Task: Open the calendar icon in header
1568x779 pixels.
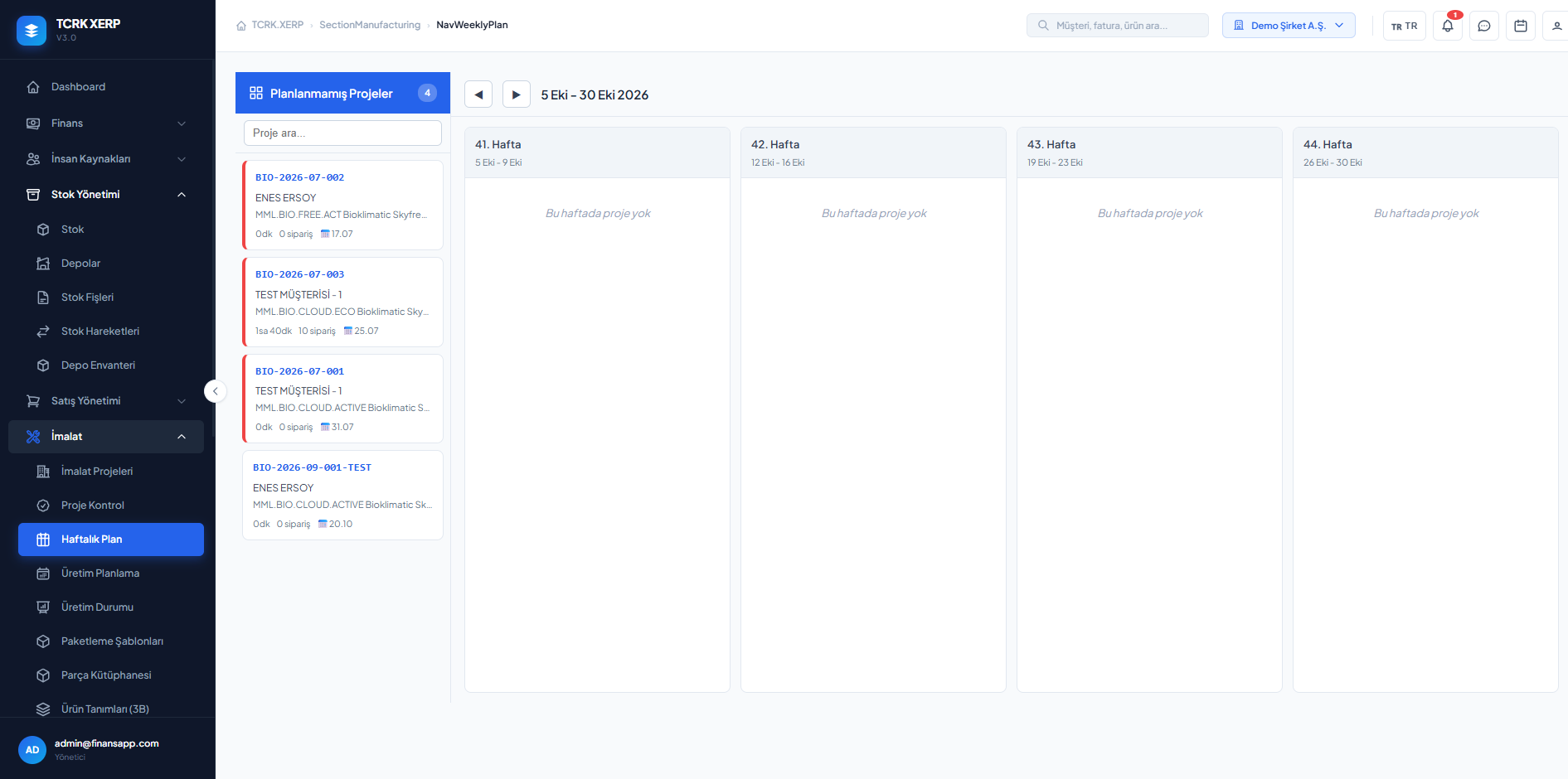Action: pyautogui.click(x=1521, y=26)
